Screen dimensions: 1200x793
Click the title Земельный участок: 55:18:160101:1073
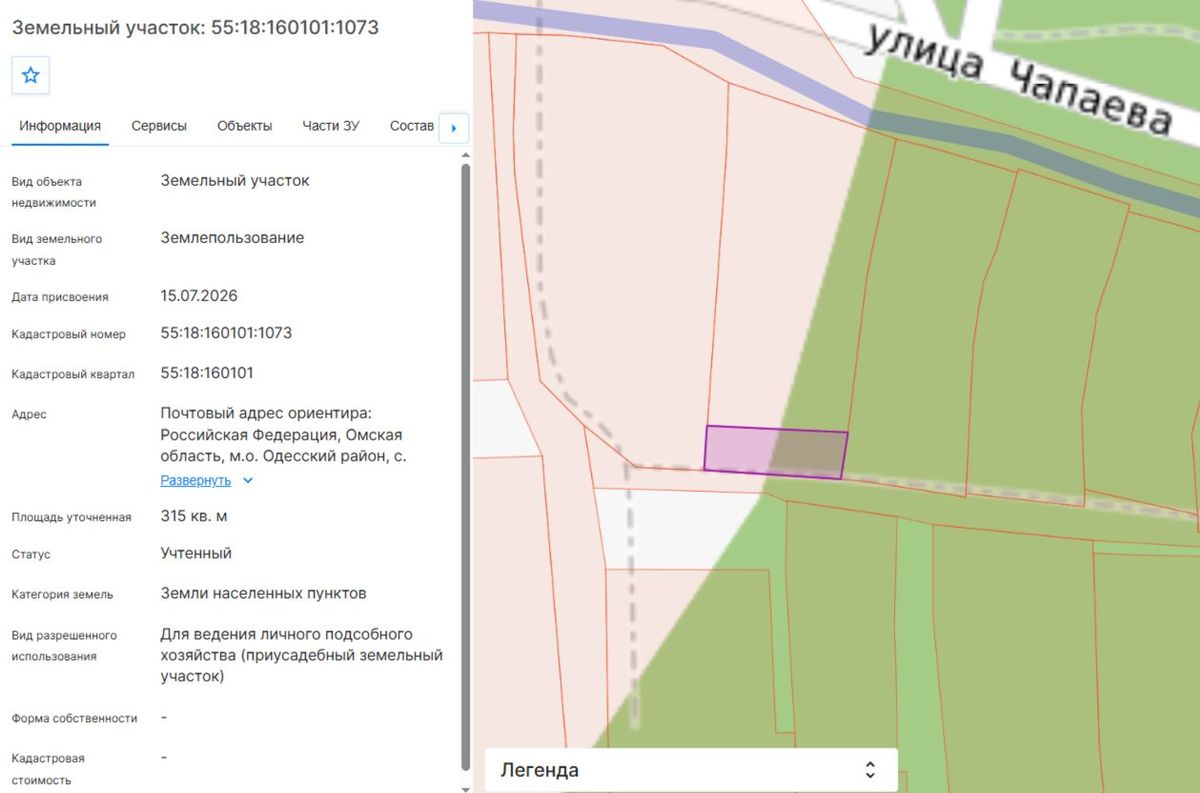tap(195, 27)
